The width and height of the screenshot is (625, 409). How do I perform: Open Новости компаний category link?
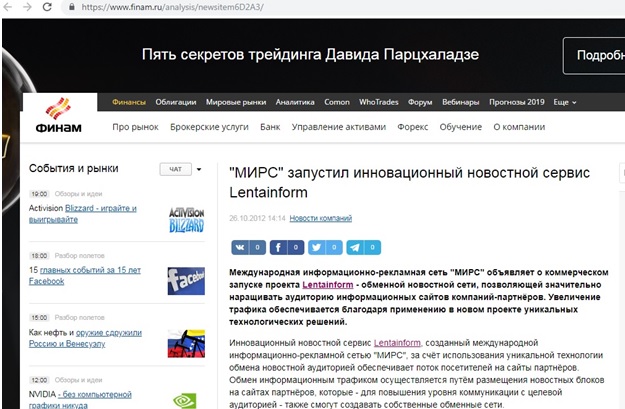click(321, 218)
